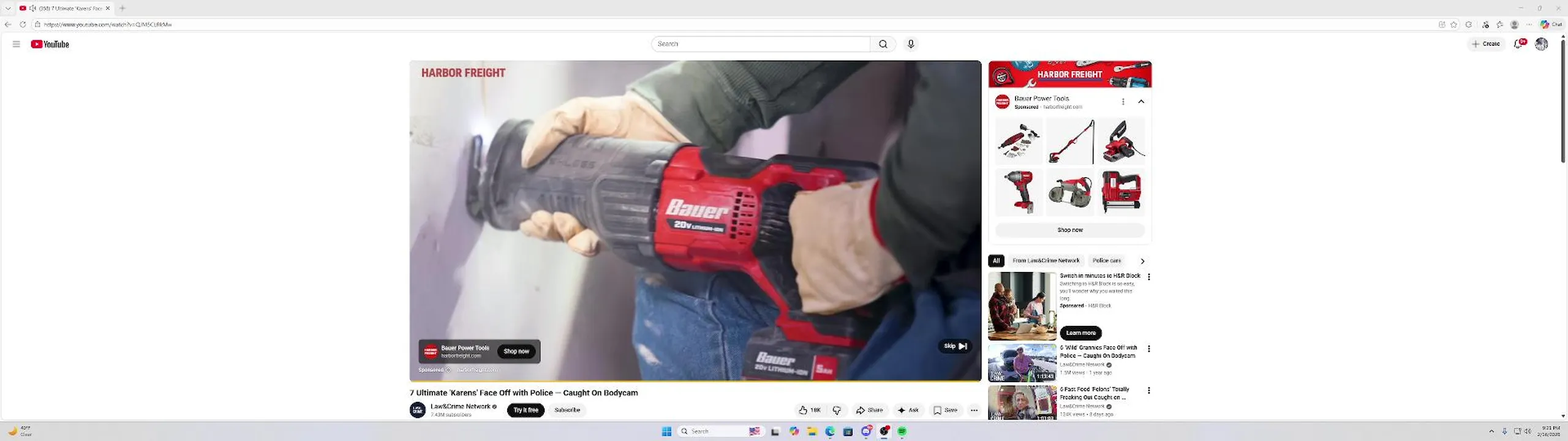The width and height of the screenshot is (1568, 441).
Task: Save the video to a playlist
Action: pos(945,410)
